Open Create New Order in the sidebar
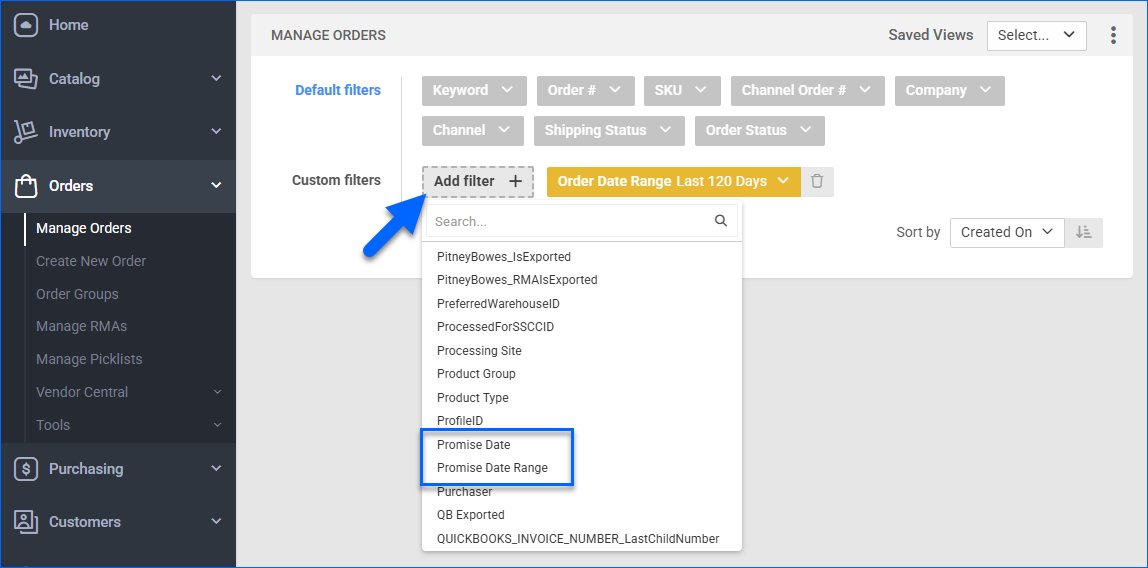 point(91,261)
